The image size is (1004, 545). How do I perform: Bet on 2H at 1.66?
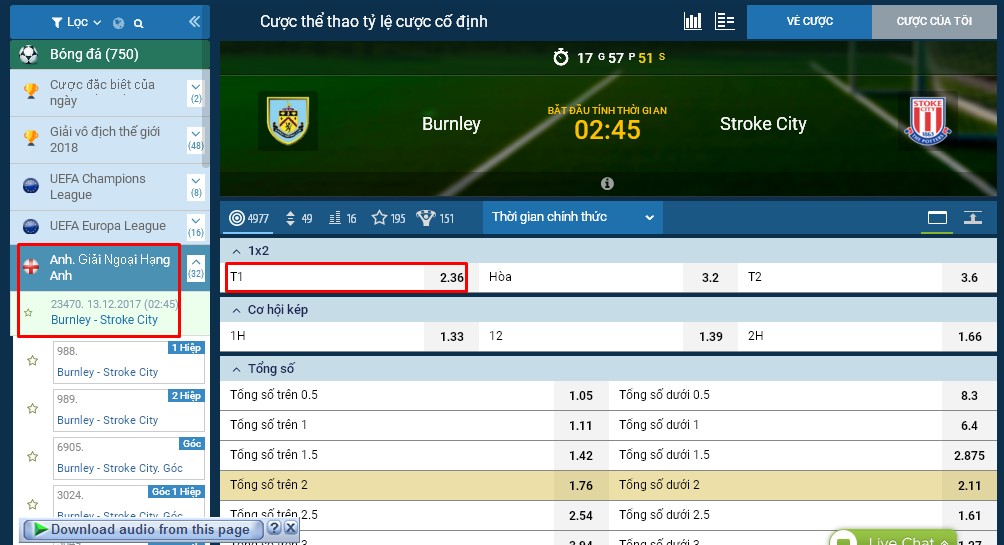(867, 336)
